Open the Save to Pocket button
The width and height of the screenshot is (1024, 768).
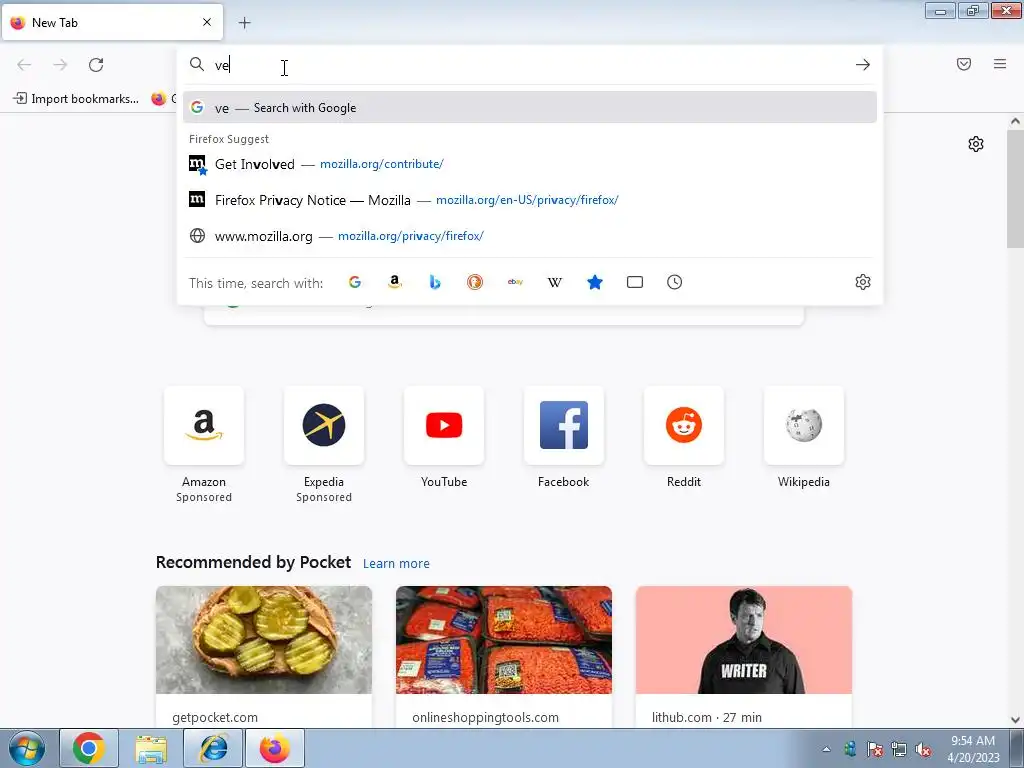click(964, 64)
